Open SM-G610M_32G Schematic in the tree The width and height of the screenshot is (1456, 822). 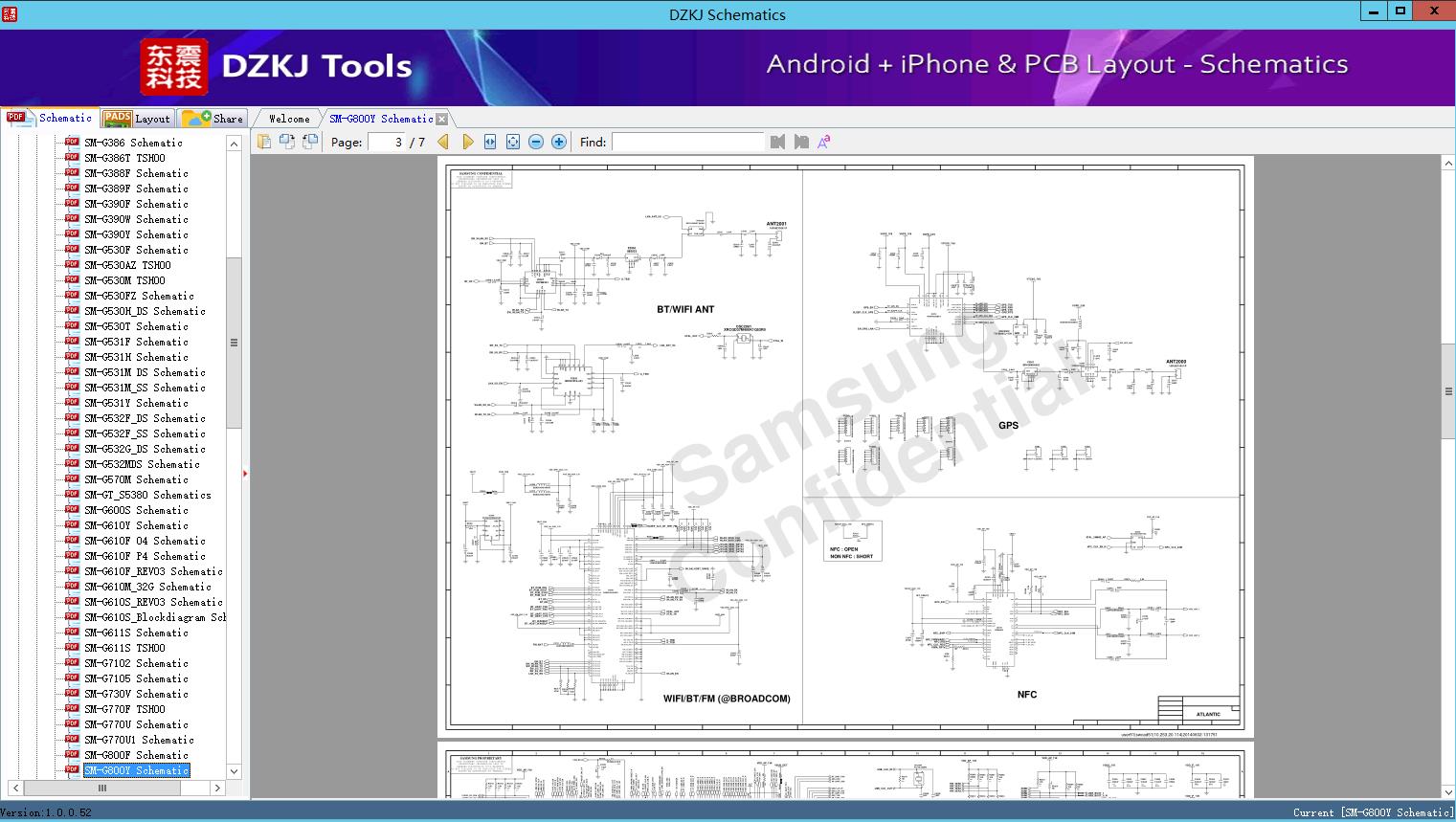[147, 587]
